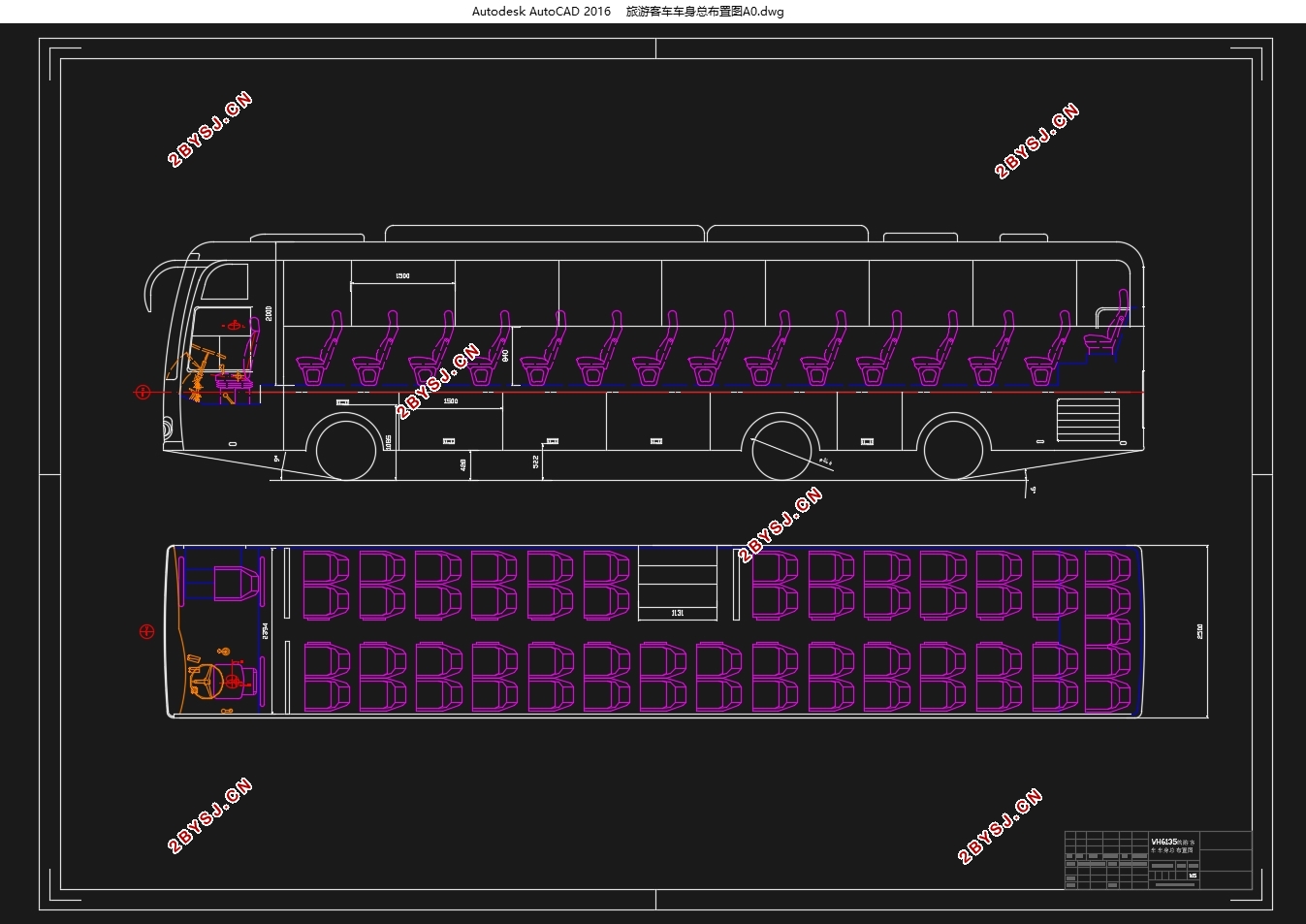Click the VH6135 title block text
This screenshot has width=1306, height=924.
(x=1163, y=841)
